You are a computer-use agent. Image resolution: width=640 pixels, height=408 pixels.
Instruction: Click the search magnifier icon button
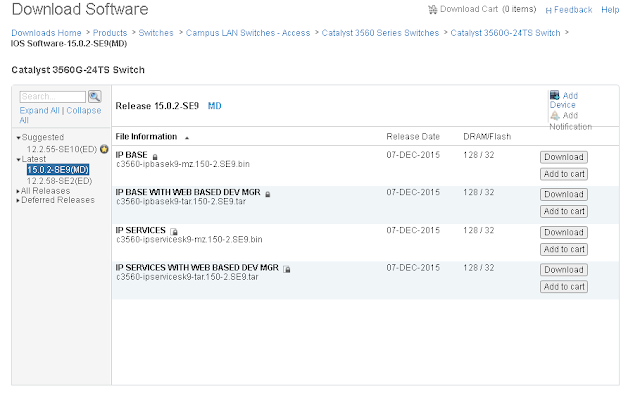(x=95, y=97)
